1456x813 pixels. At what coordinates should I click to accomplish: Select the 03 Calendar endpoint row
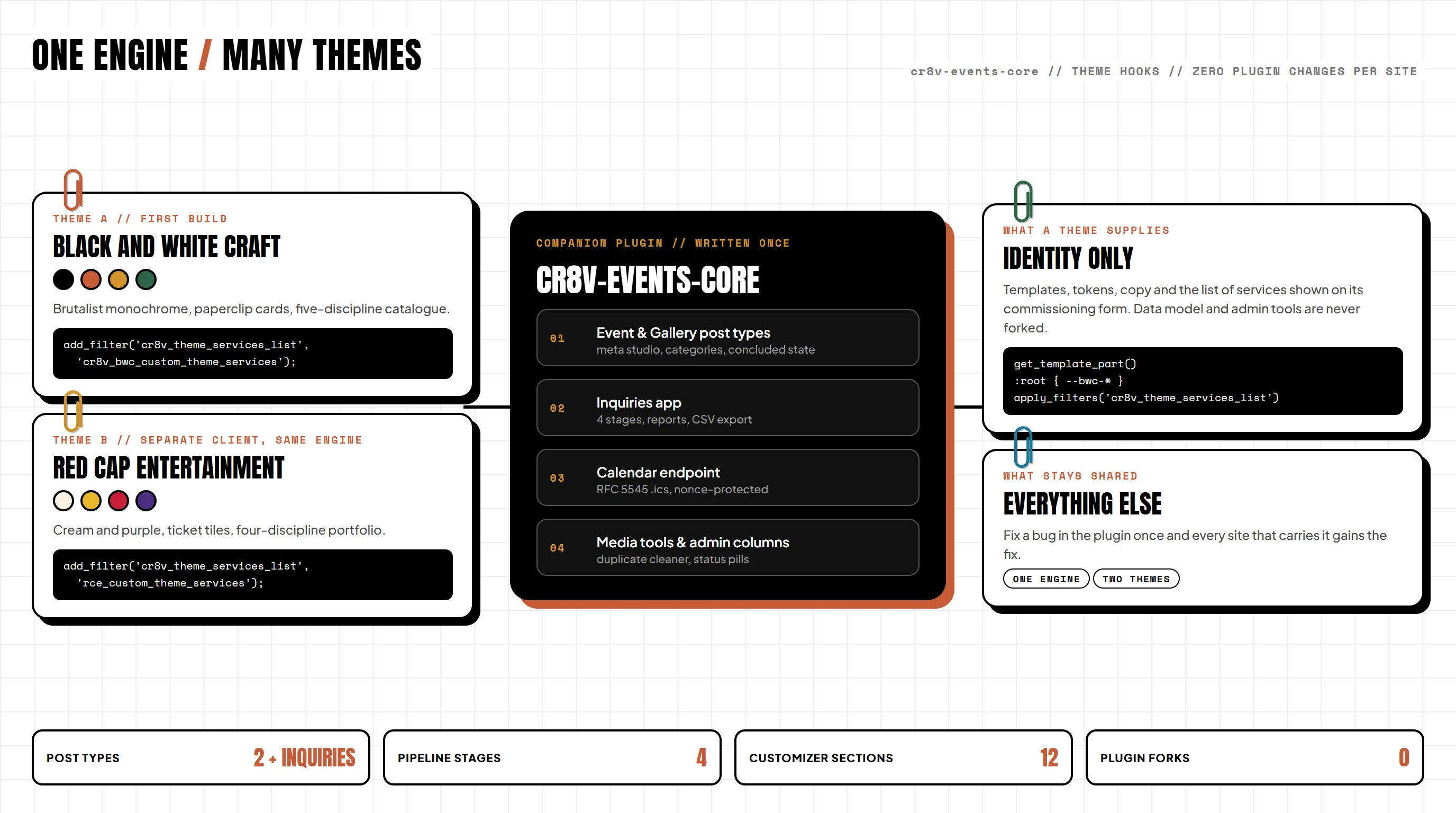pyautogui.click(x=727, y=477)
